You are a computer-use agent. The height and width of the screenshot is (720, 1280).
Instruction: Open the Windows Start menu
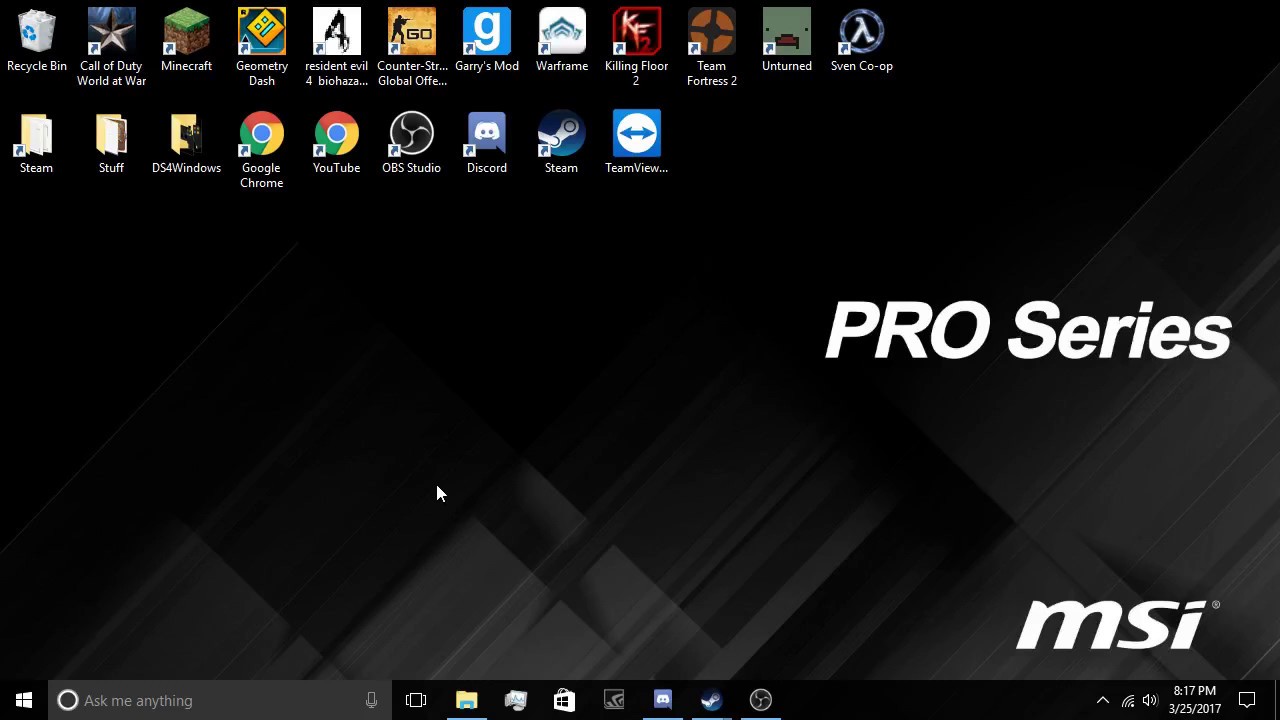pyautogui.click(x=24, y=700)
